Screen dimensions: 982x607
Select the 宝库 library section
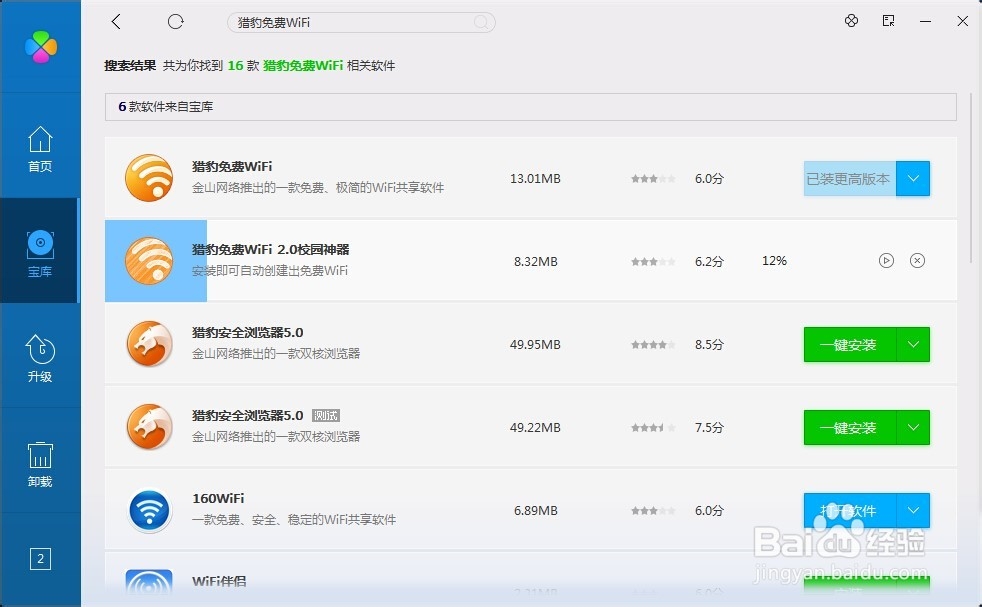click(x=40, y=252)
